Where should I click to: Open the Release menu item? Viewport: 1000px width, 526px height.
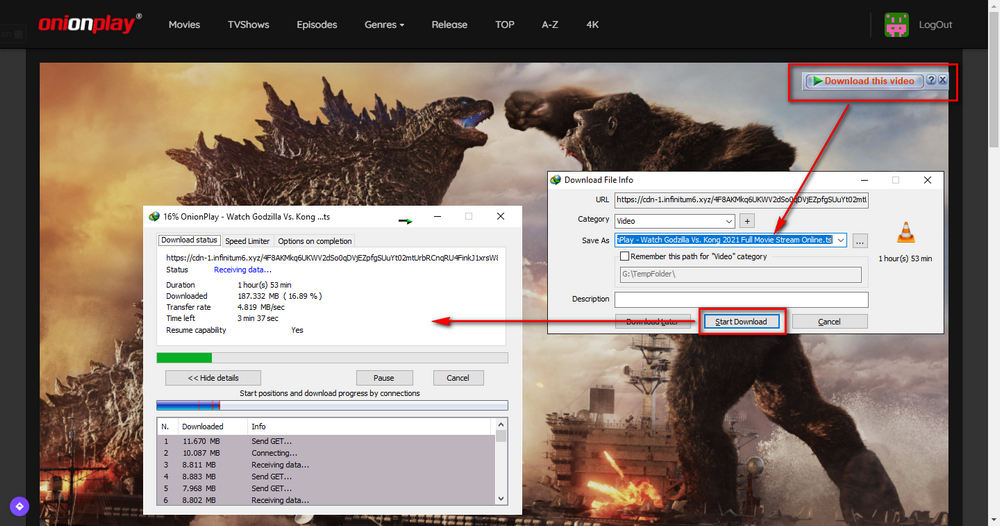pos(449,24)
